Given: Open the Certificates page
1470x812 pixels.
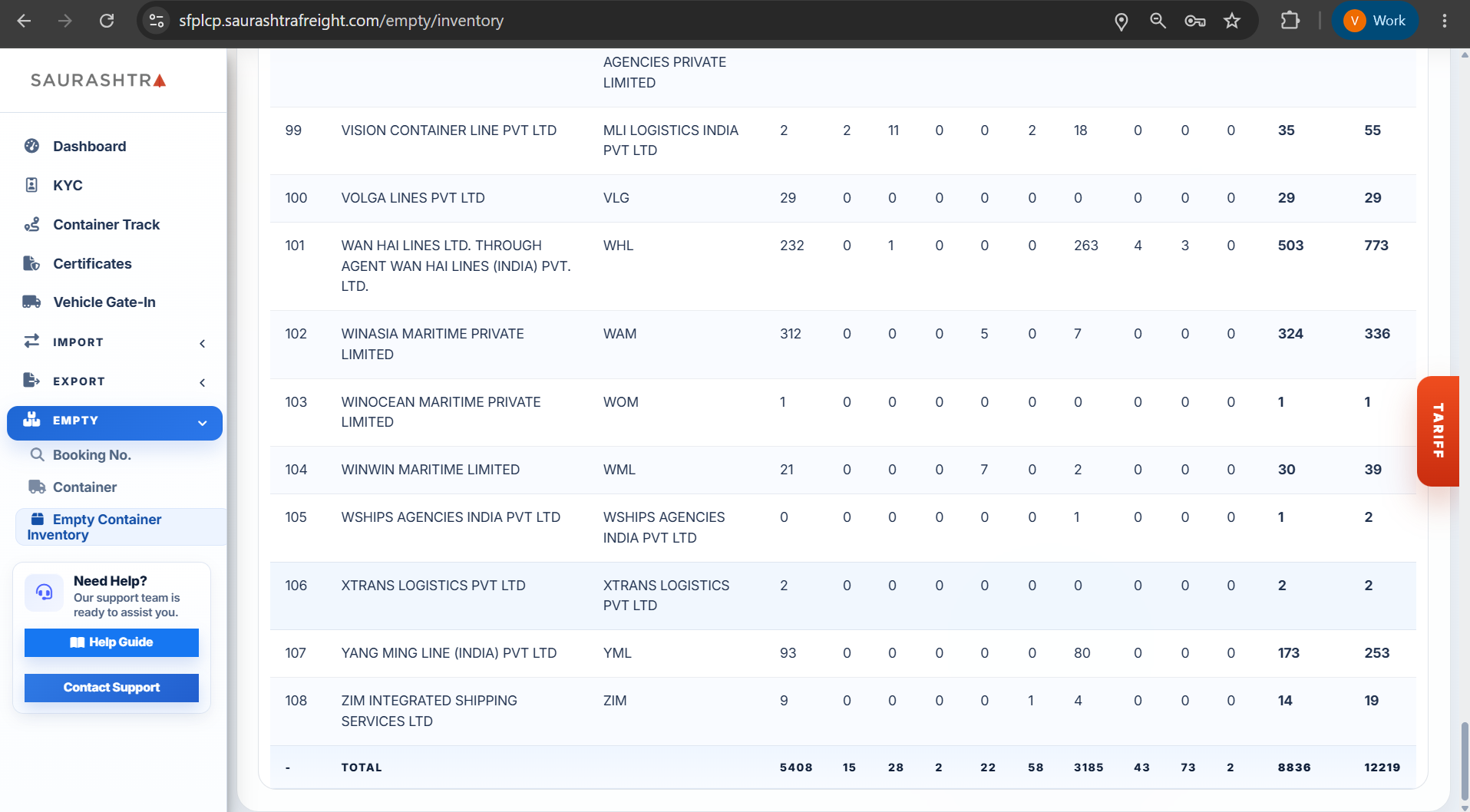Looking at the screenshot, I should point(92,264).
